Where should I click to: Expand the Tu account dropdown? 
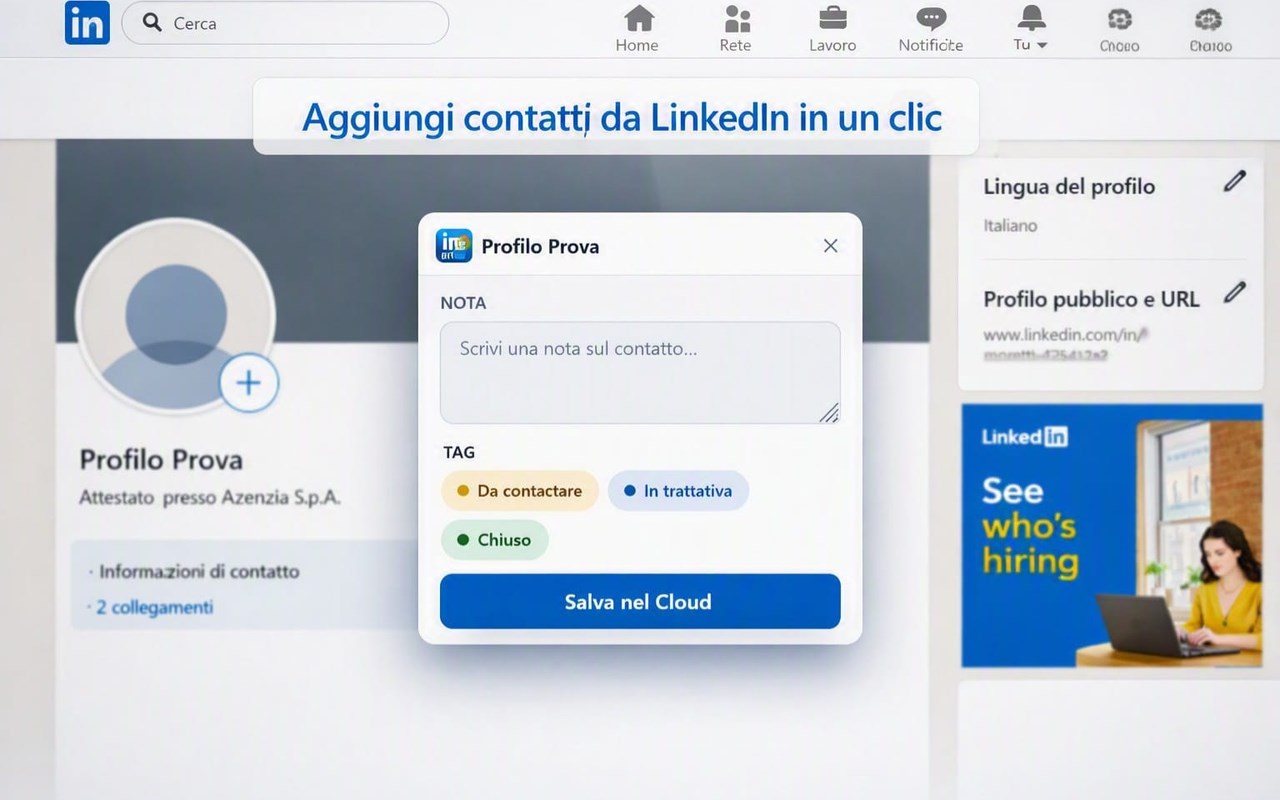(x=1030, y=45)
